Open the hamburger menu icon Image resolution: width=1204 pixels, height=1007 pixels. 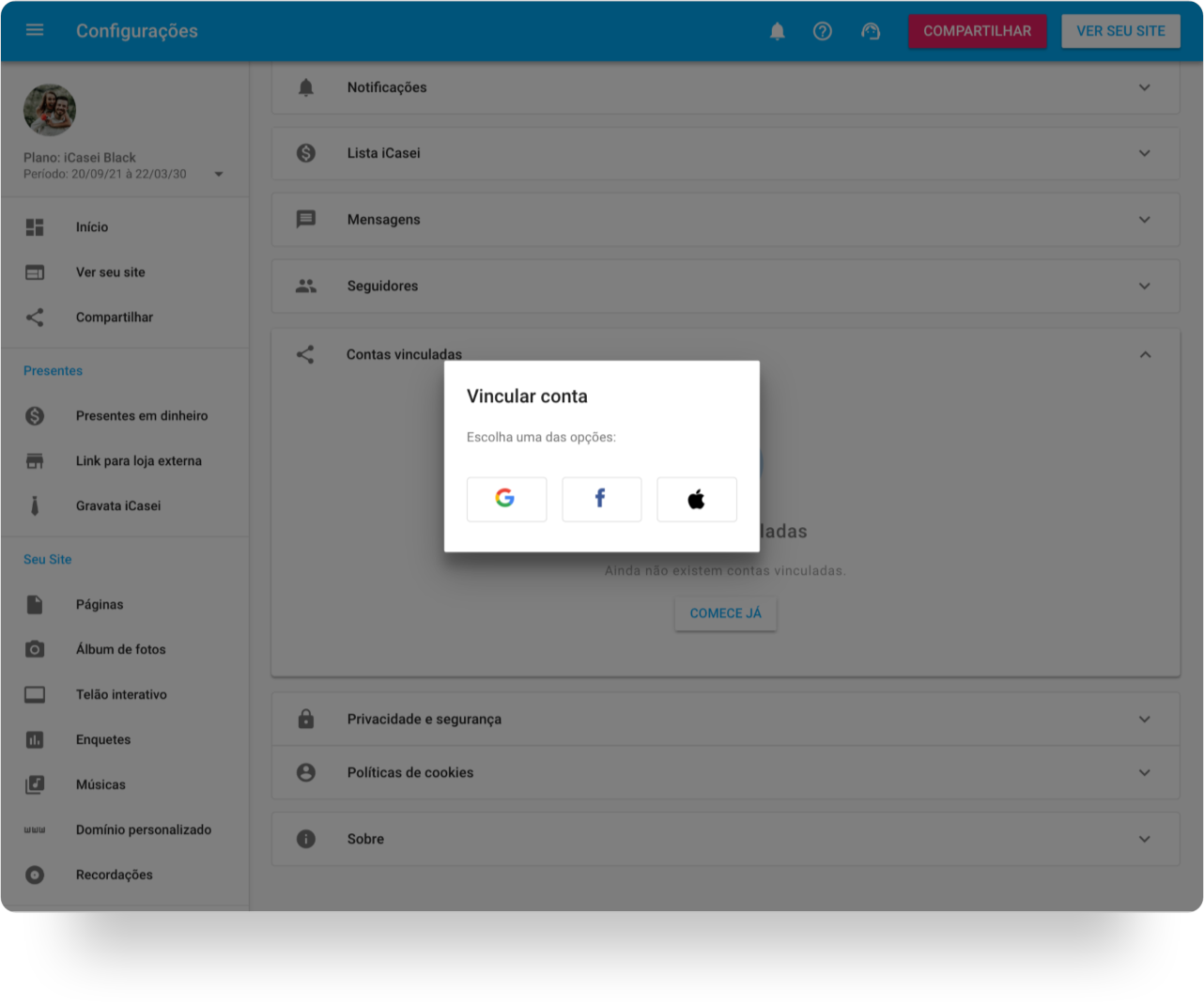click(x=35, y=30)
